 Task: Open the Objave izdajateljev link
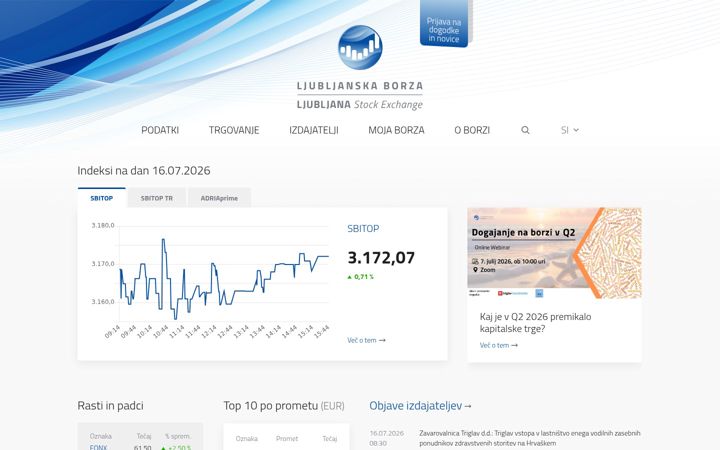420,405
